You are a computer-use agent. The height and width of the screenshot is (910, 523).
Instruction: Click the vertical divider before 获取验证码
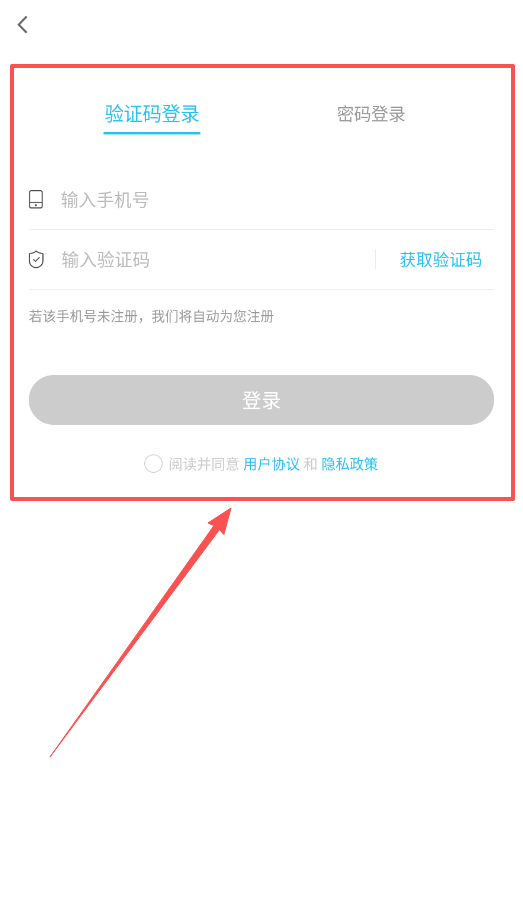(x=376, y=259)
